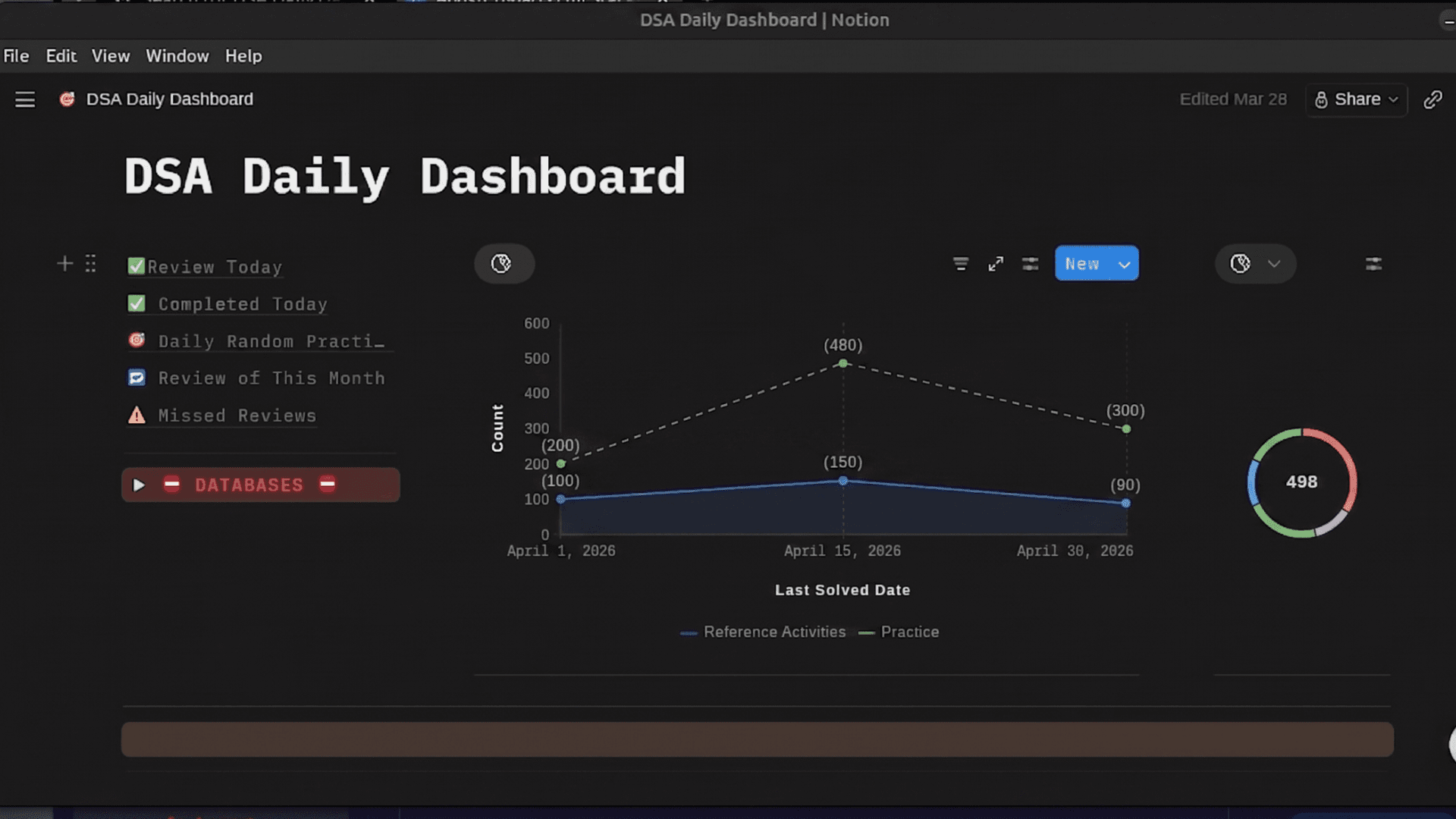1456x819 pixels.
Task: Click the block drag handle dots
Action: (91, 263)
